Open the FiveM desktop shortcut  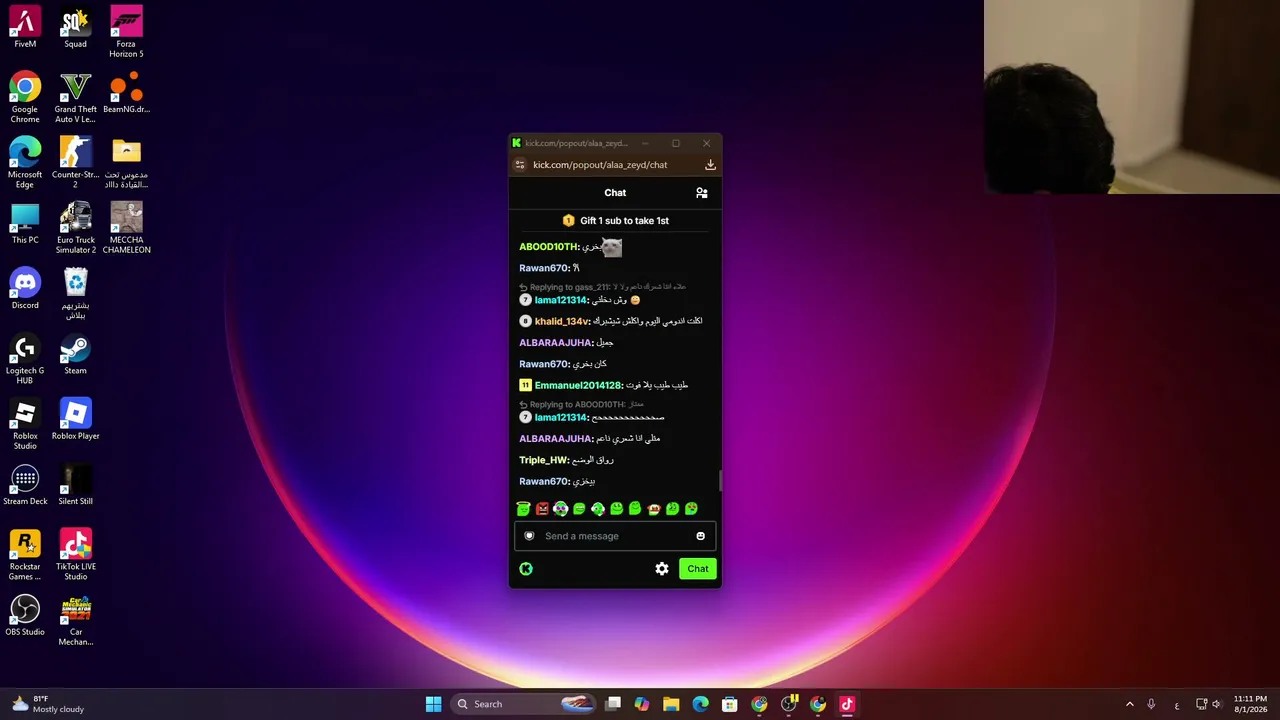(x=25, y=27)
